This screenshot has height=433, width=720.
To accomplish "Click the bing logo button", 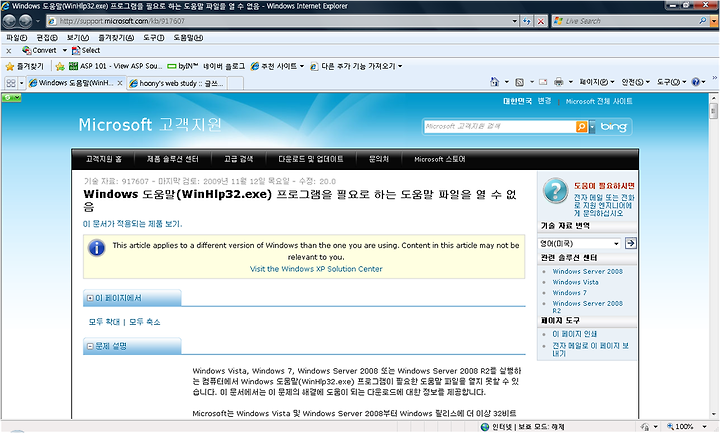I will pyautogui.click(x=613, y=126).
